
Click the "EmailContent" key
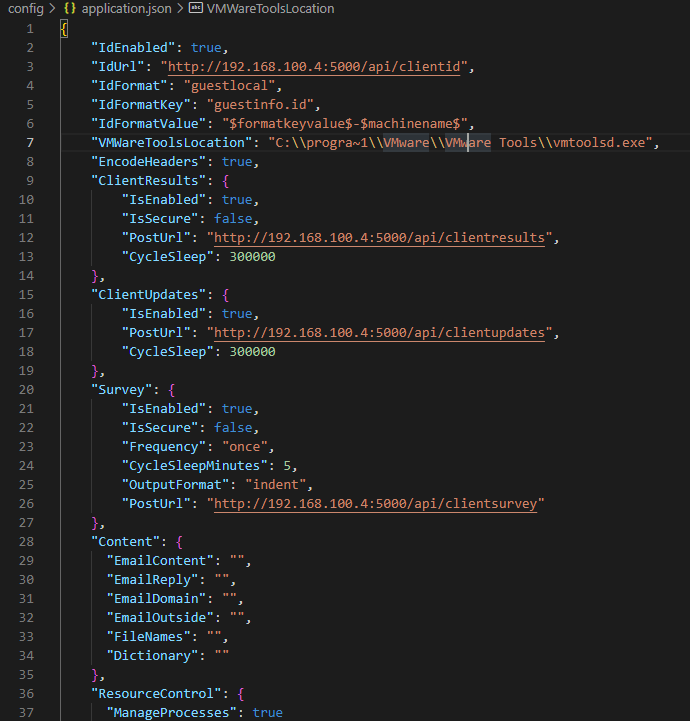click(x=160, y=561)
